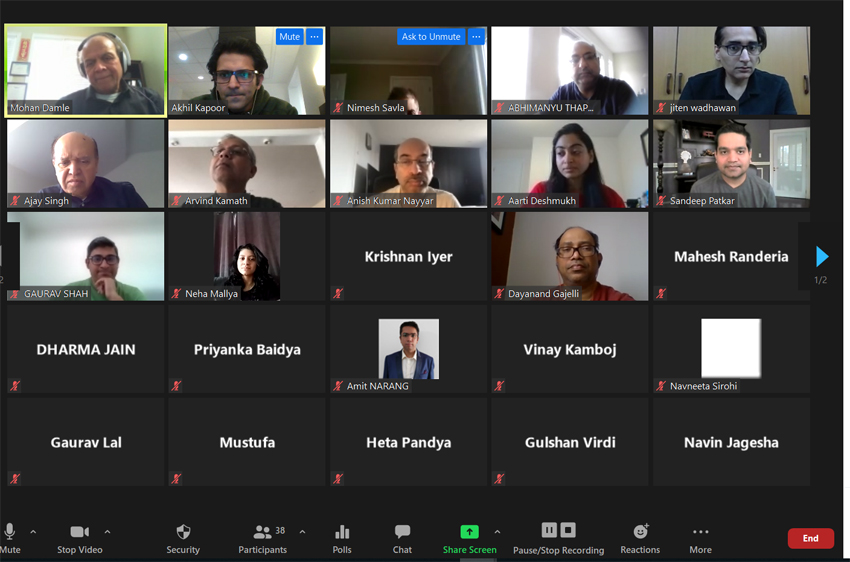
Task: Open the Polls bar chart icon
Action: pyautogui.click(x=342, y=532)
